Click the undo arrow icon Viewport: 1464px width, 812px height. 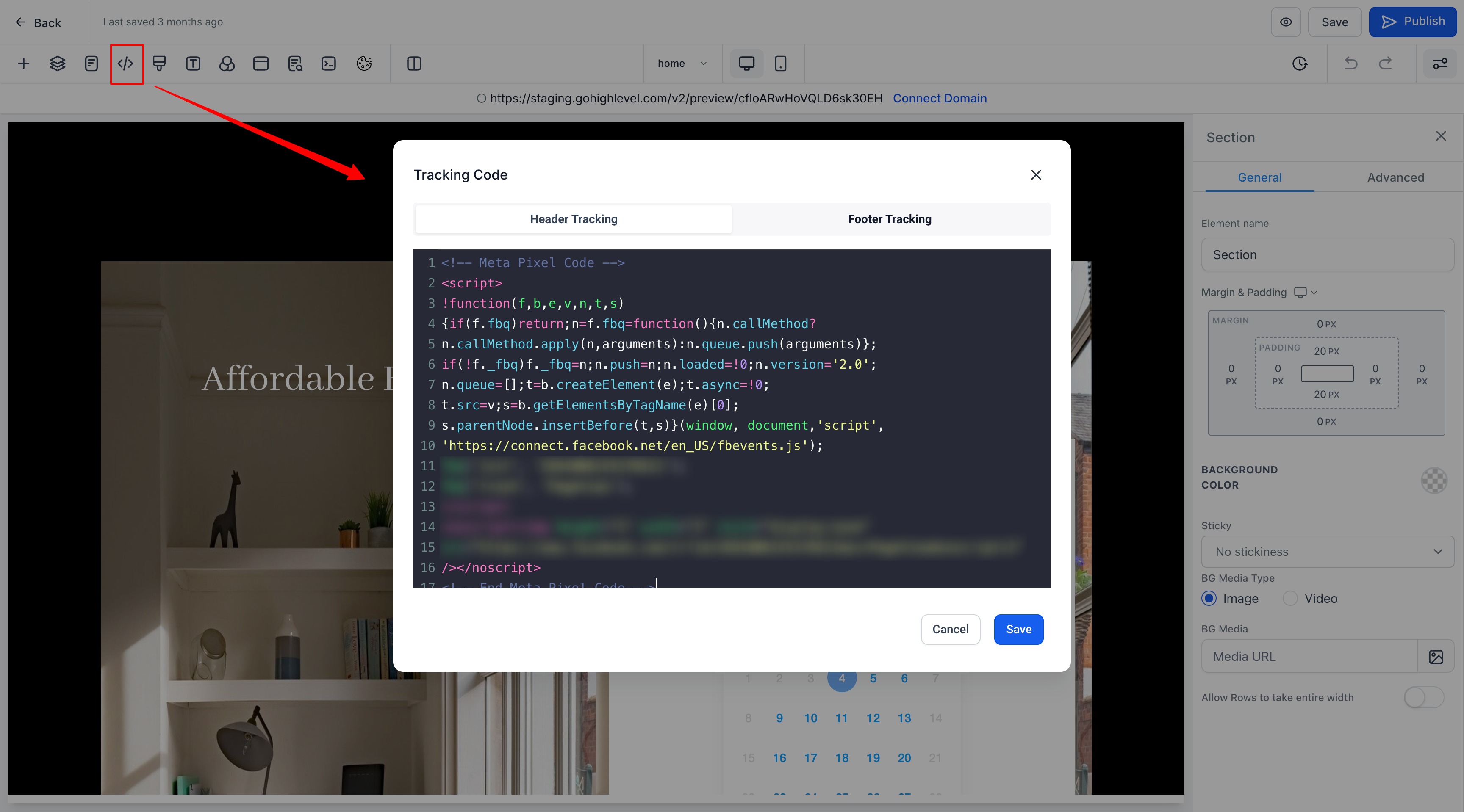click(x=1351, y=64)
